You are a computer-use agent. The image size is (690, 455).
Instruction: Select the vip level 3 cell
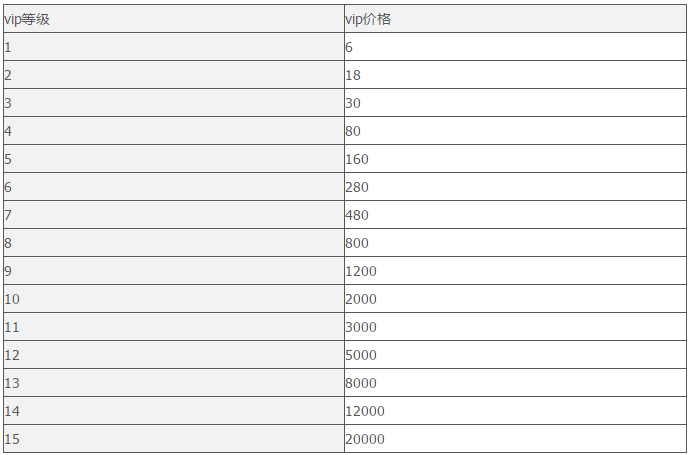pyautogui.click(x=173, y=103)
